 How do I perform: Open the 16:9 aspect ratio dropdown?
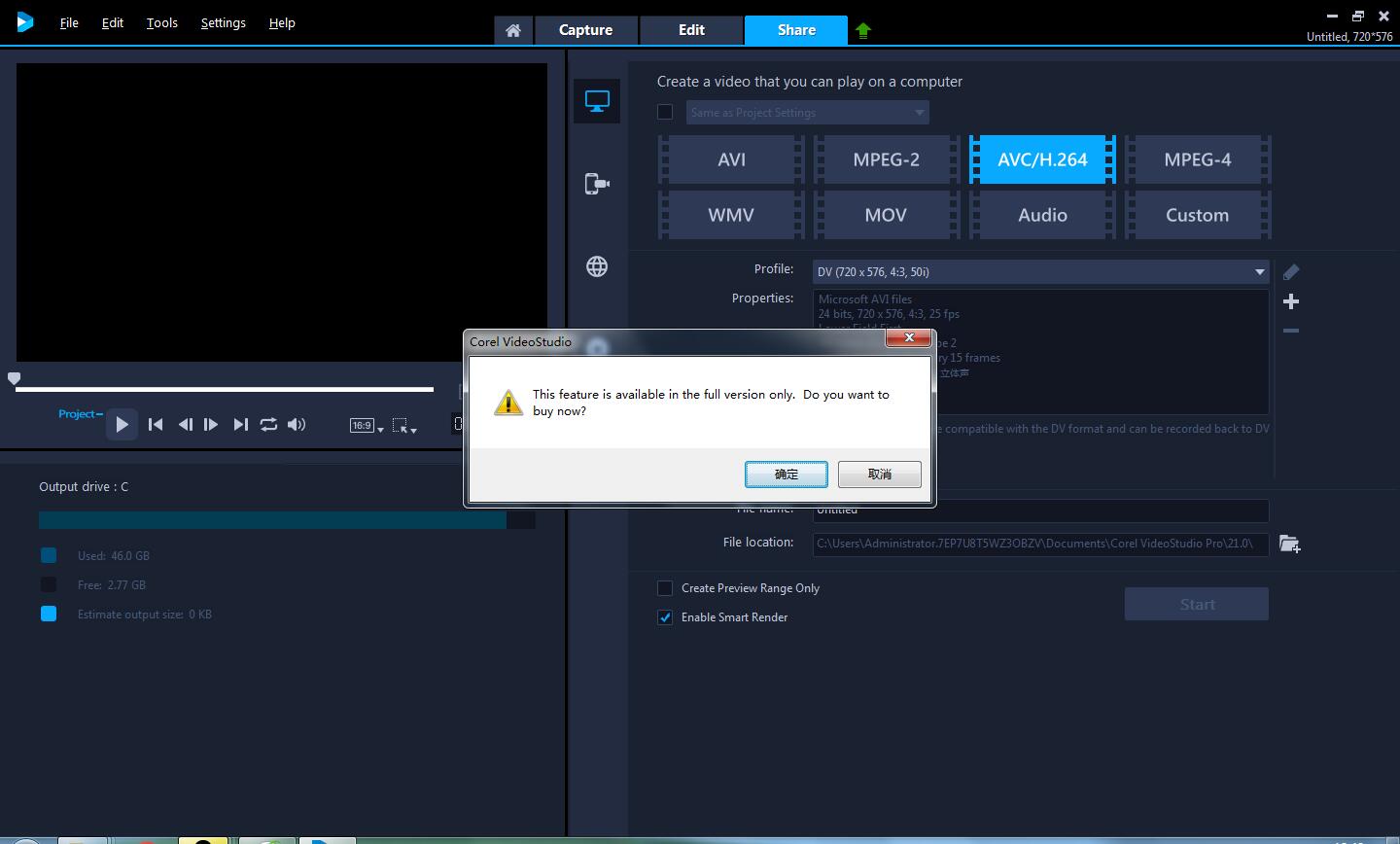367,425
